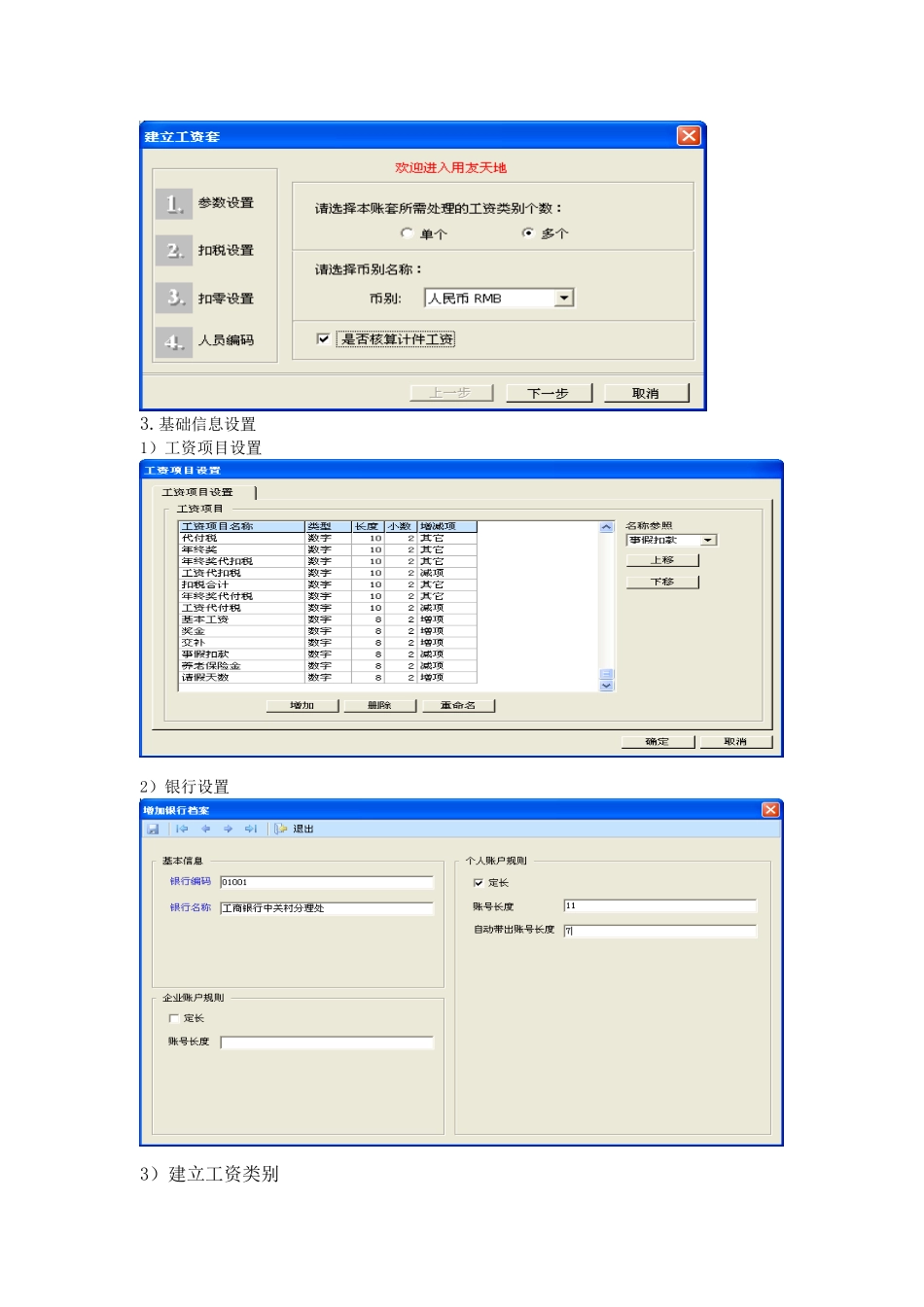This screenshot has height=1307, width=924.
Task: Switch to 工资项目设置 tab
Action: (x=197, y=492)
